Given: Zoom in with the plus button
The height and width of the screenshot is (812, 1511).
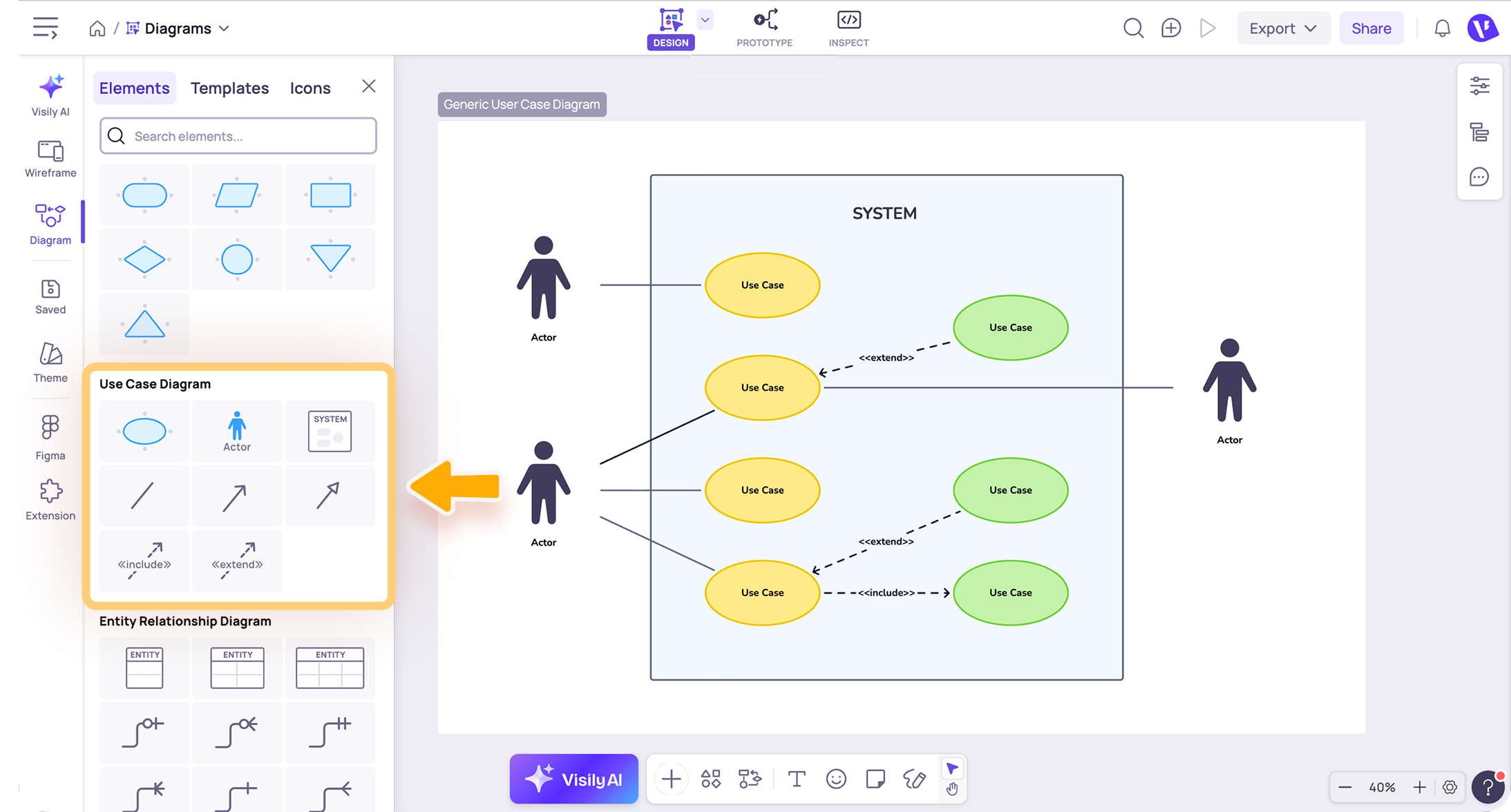Looking at the screenshot, I should click(1419, 787).
